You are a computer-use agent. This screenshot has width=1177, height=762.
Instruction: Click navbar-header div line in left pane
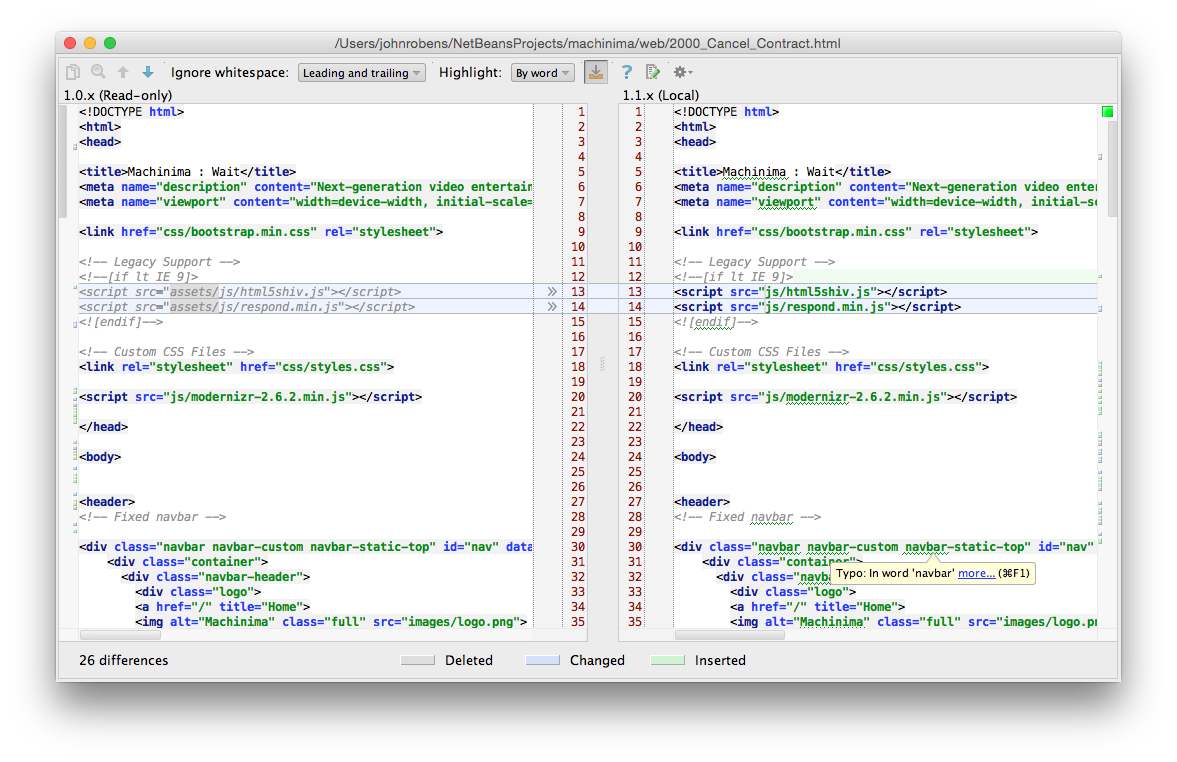pos(216,577)
